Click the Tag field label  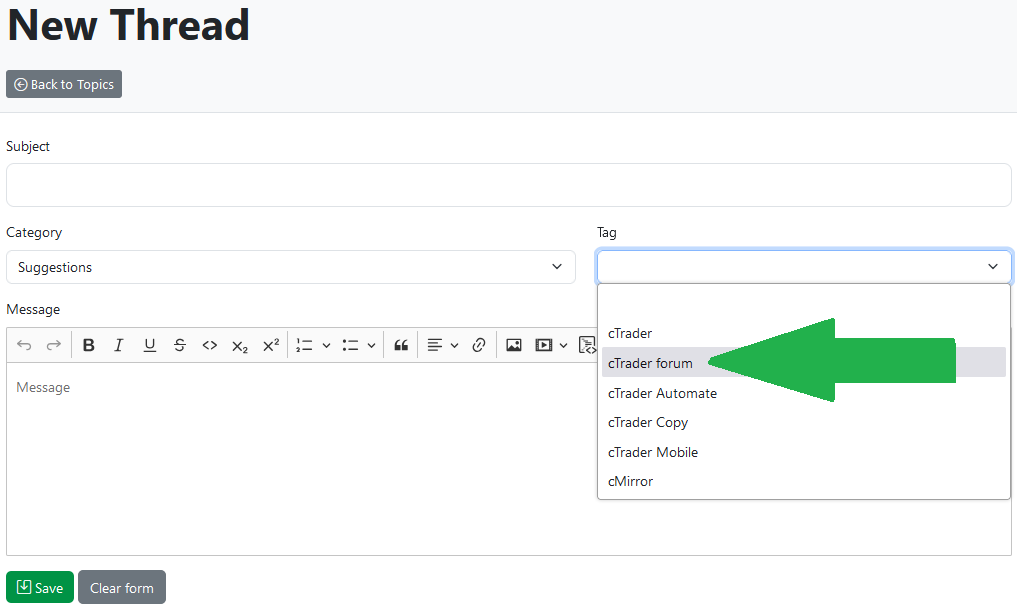[x=606, y=233]
